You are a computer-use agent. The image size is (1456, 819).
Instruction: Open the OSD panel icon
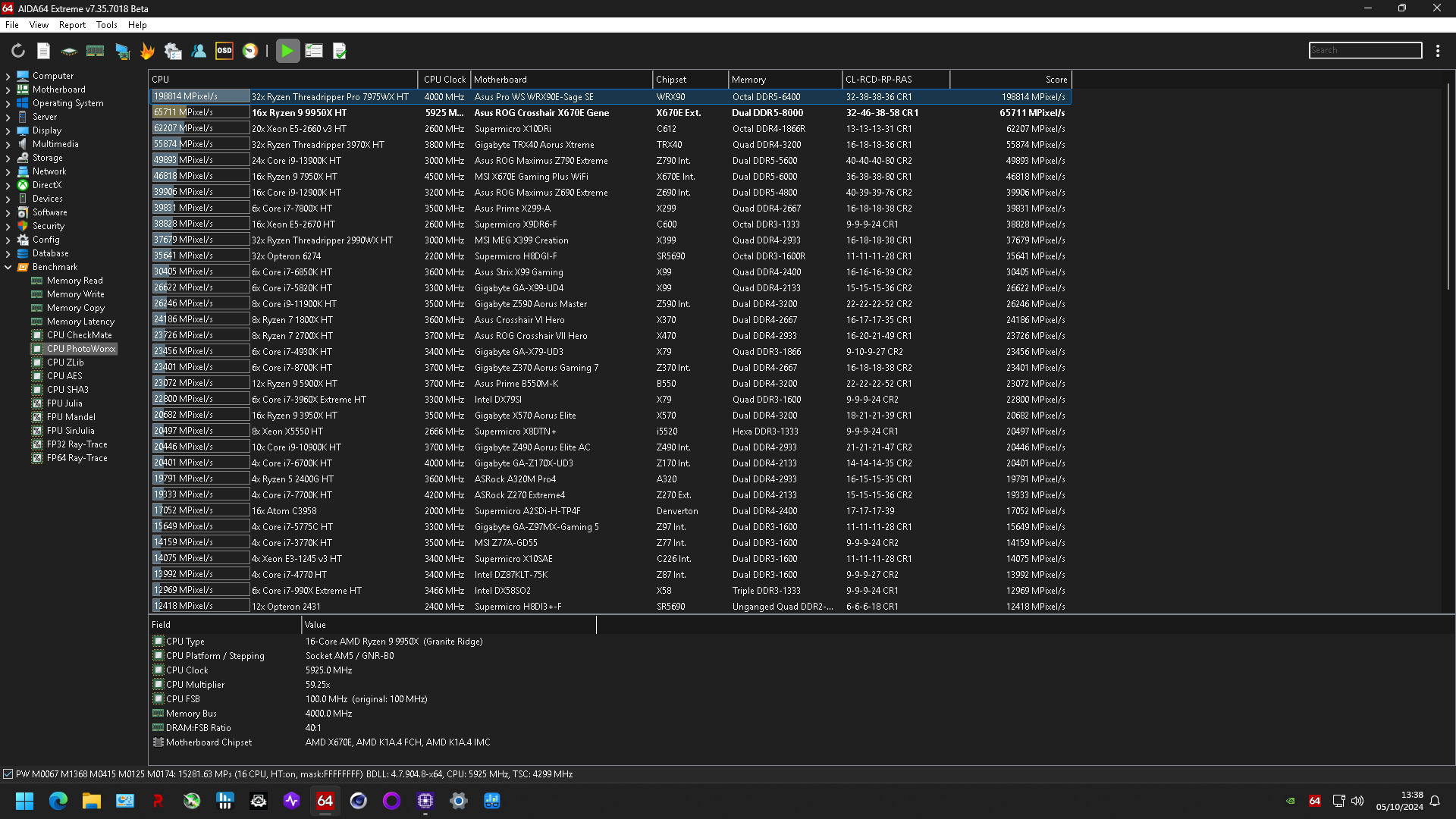(x=224, y=51)
